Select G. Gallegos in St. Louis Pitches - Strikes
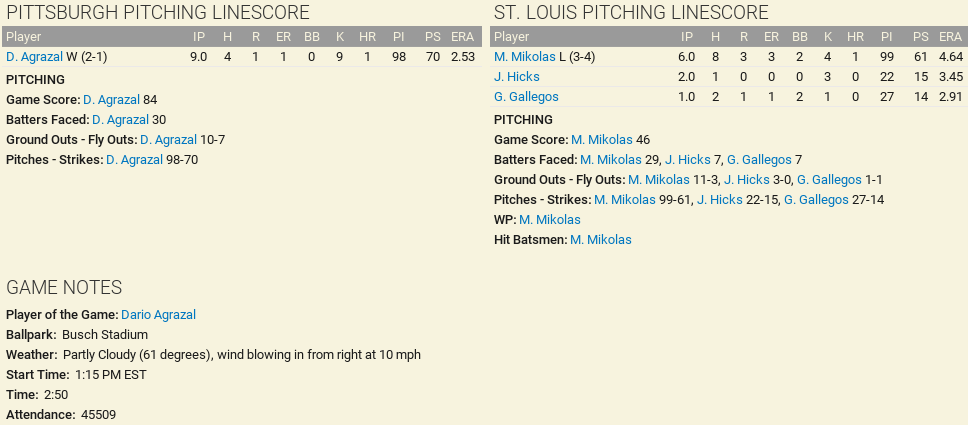 coord(816,200)
